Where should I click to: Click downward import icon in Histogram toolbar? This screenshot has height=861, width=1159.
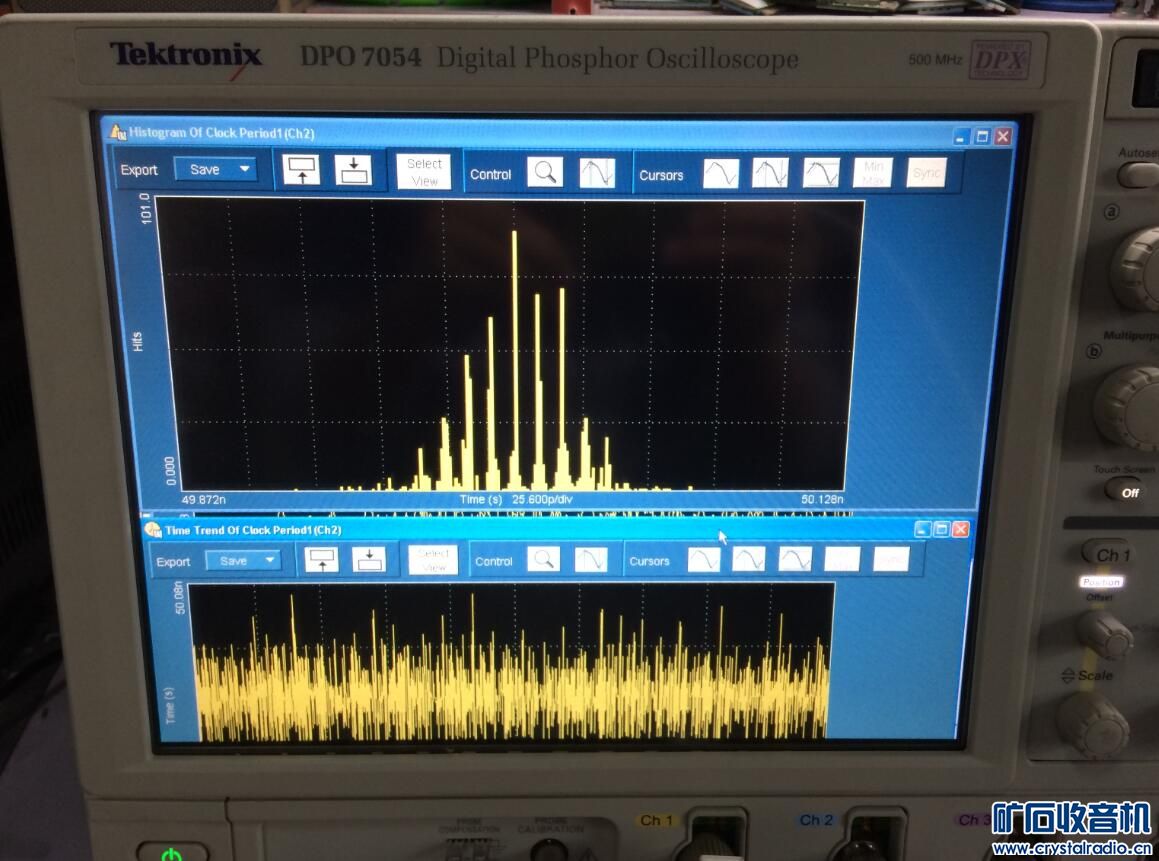coord(353,171)
